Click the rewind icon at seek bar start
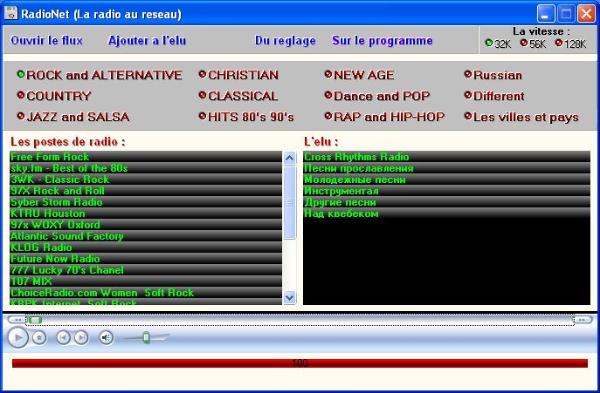This screenshot has height=393, width=600. (17, 320)
